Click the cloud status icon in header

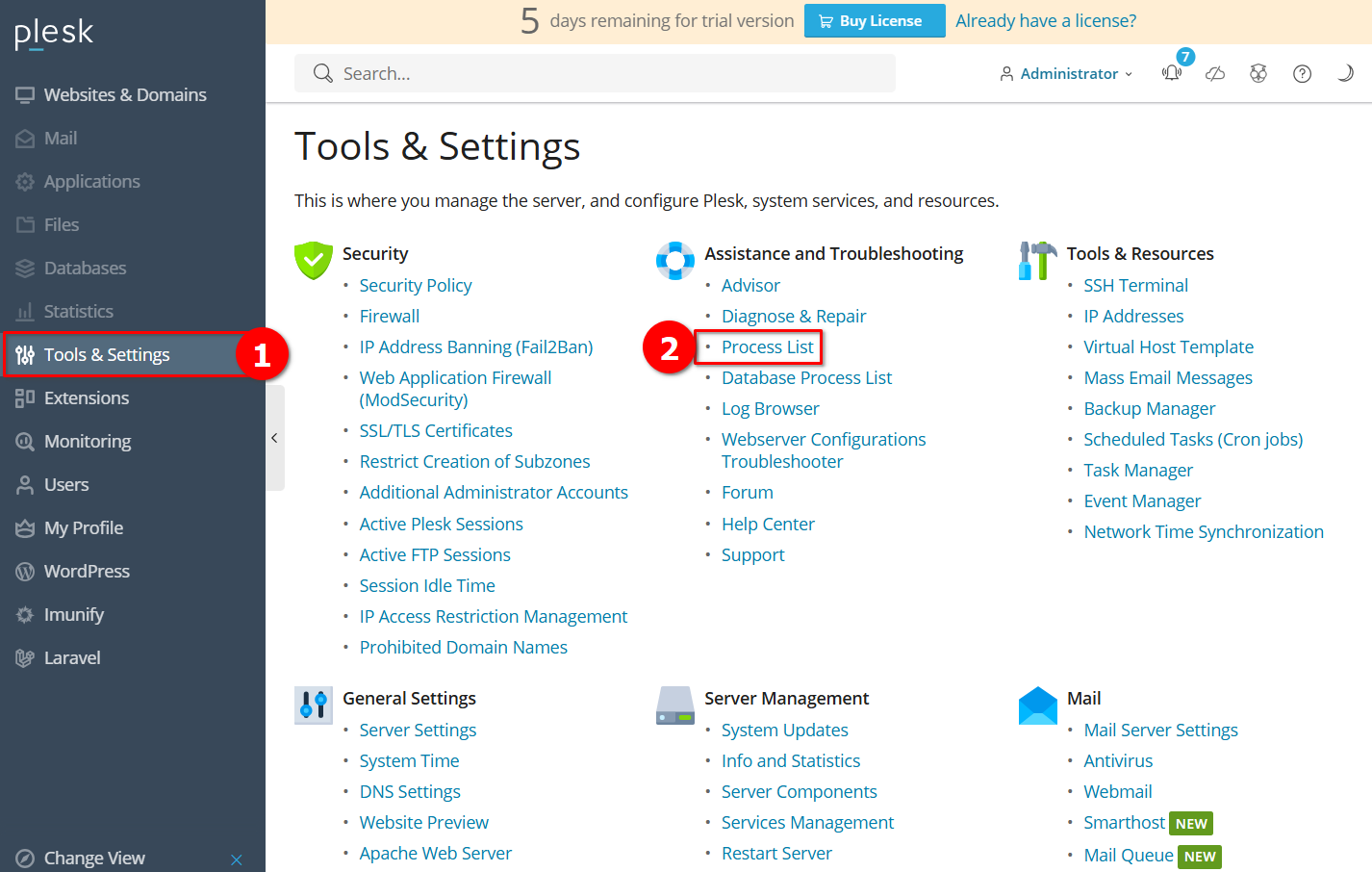tap(1215, 73)
